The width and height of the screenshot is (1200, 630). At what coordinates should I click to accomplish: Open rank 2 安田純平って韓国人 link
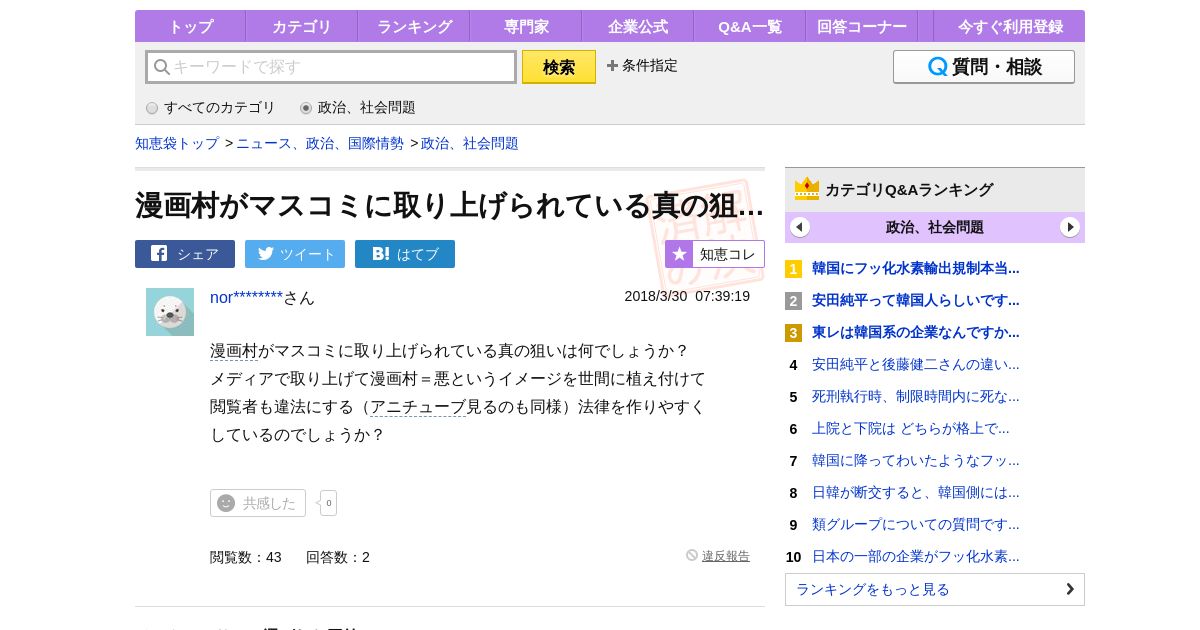pos(916,300)
